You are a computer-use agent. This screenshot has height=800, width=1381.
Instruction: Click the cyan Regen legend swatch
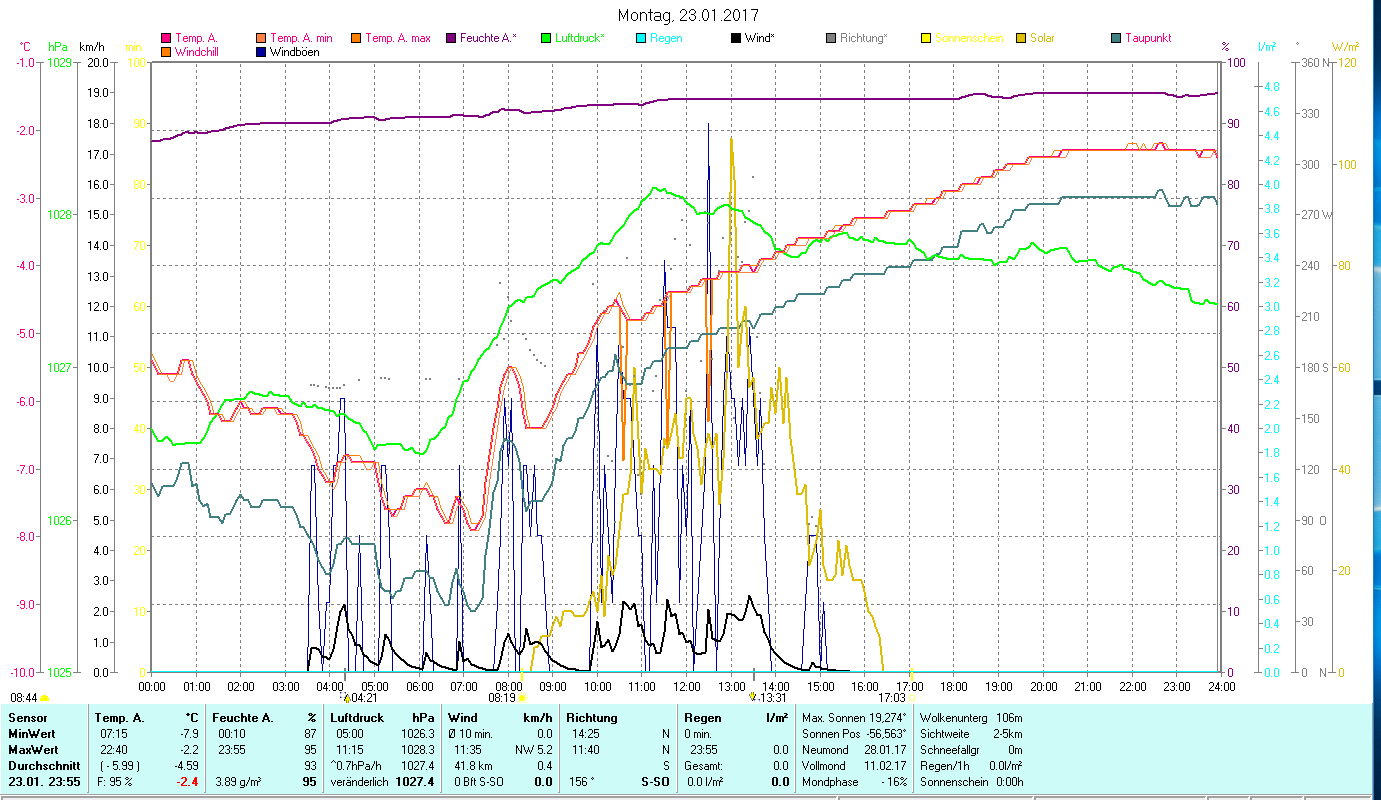pos(641,39)
